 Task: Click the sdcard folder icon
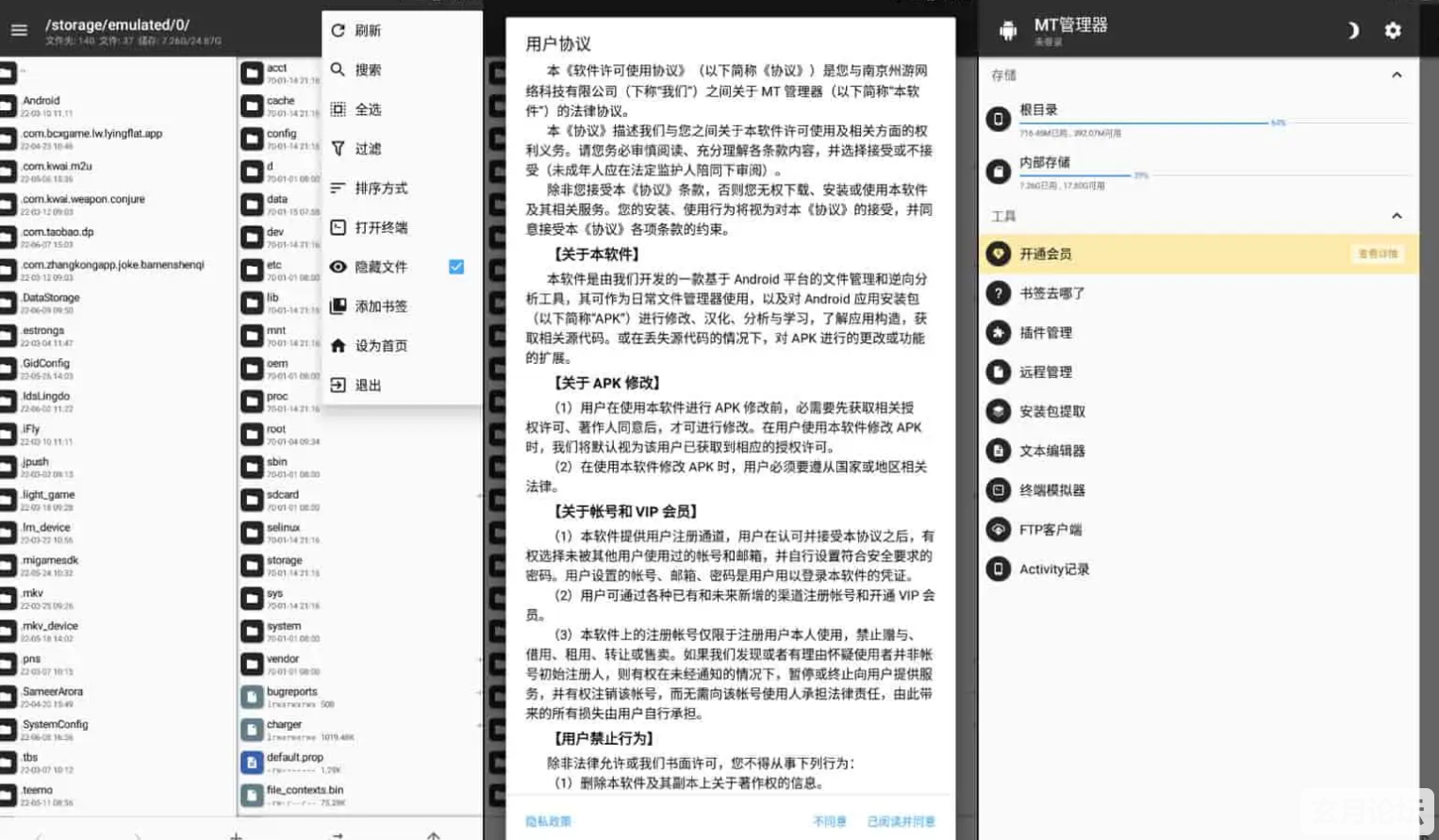click(x=252, y=500)
